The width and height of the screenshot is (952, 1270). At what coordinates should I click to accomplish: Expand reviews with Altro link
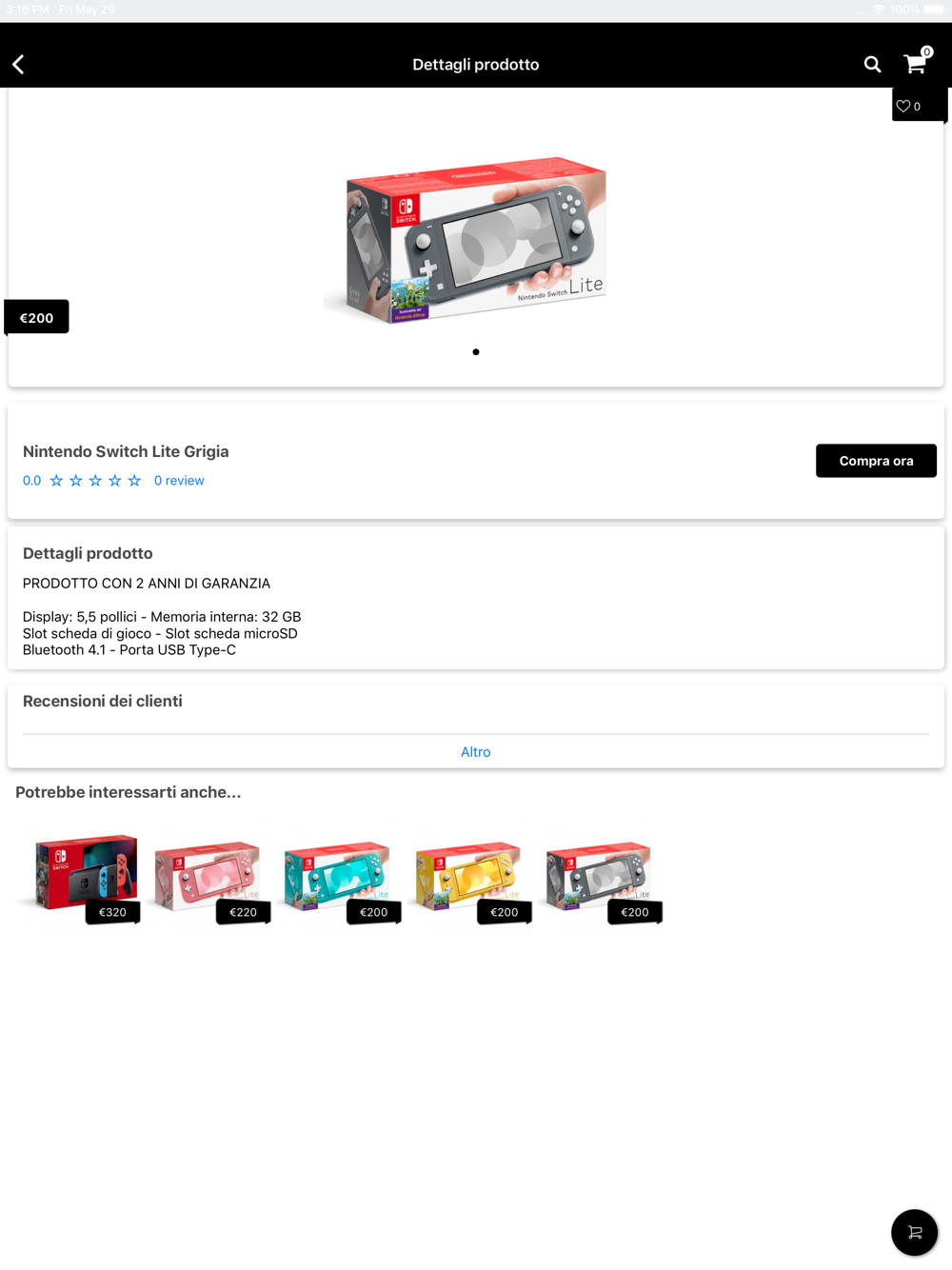coord(476,752)
